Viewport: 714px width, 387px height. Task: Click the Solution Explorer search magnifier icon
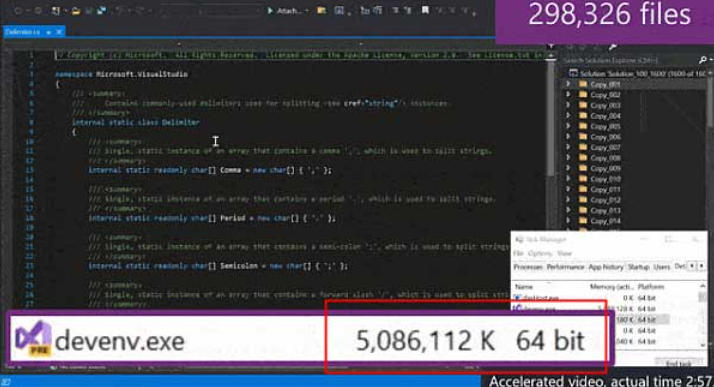(703, 60)
